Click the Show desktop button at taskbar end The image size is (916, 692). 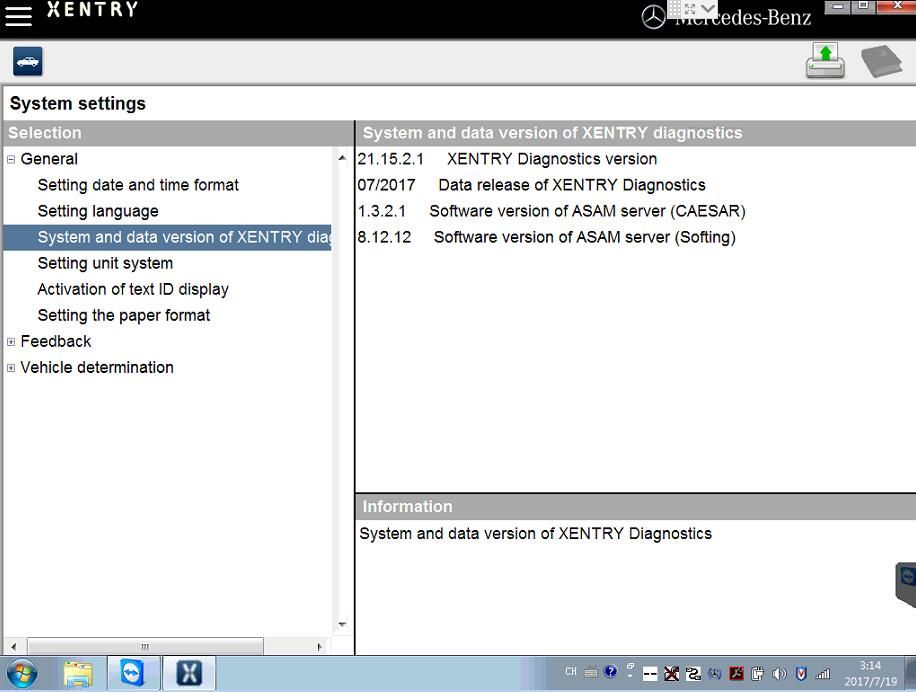(x=911, y=673)
